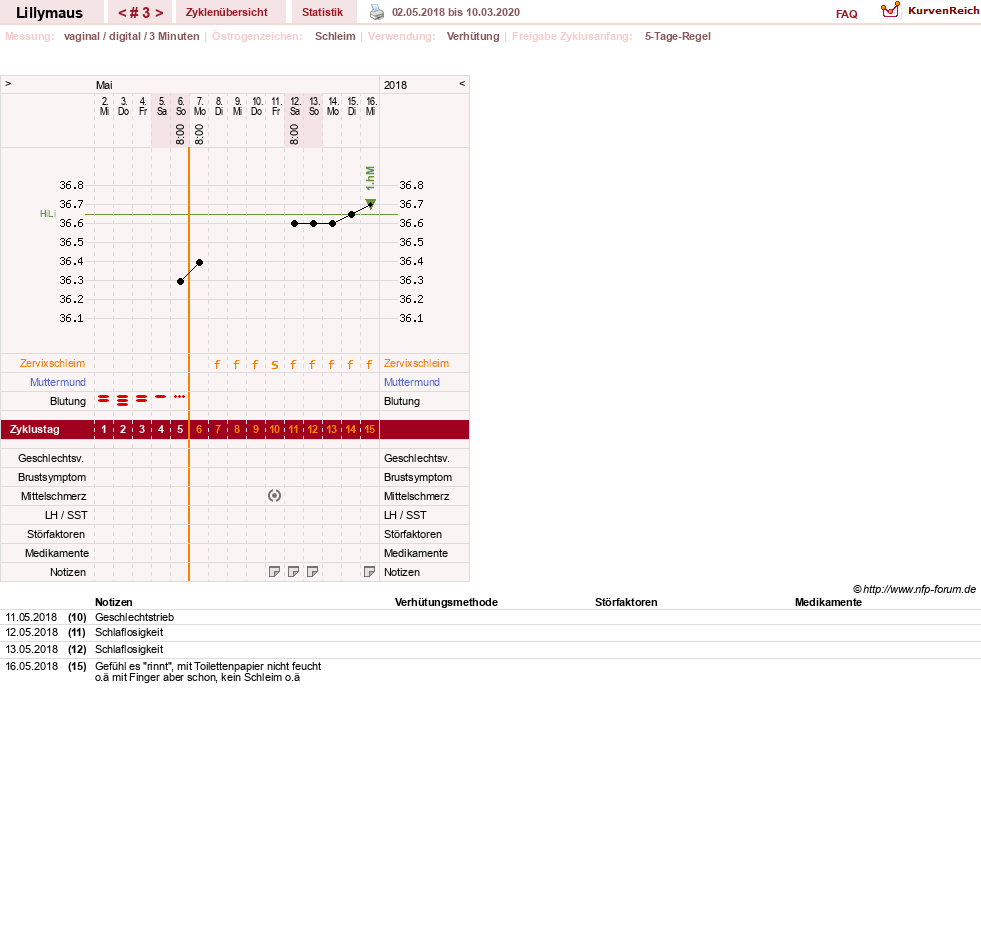981x935 pixels.
Task: Go to next cycle arrow '>'
Action: click(160, 13)
